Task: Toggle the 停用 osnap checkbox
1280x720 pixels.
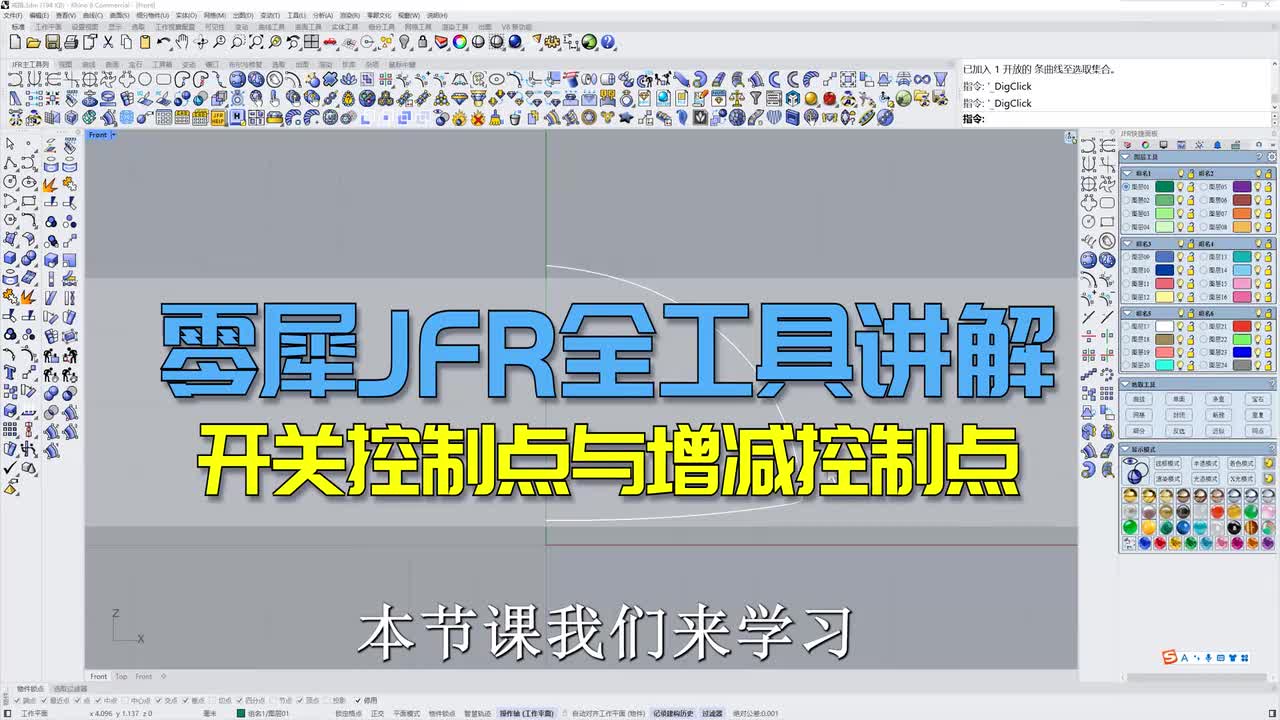Action: click(359, 700)
